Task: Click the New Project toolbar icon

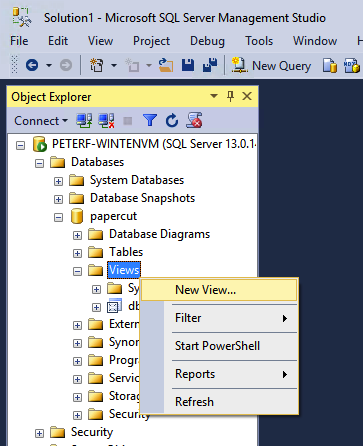Action: pyautogui.click(x=96, y=65)
